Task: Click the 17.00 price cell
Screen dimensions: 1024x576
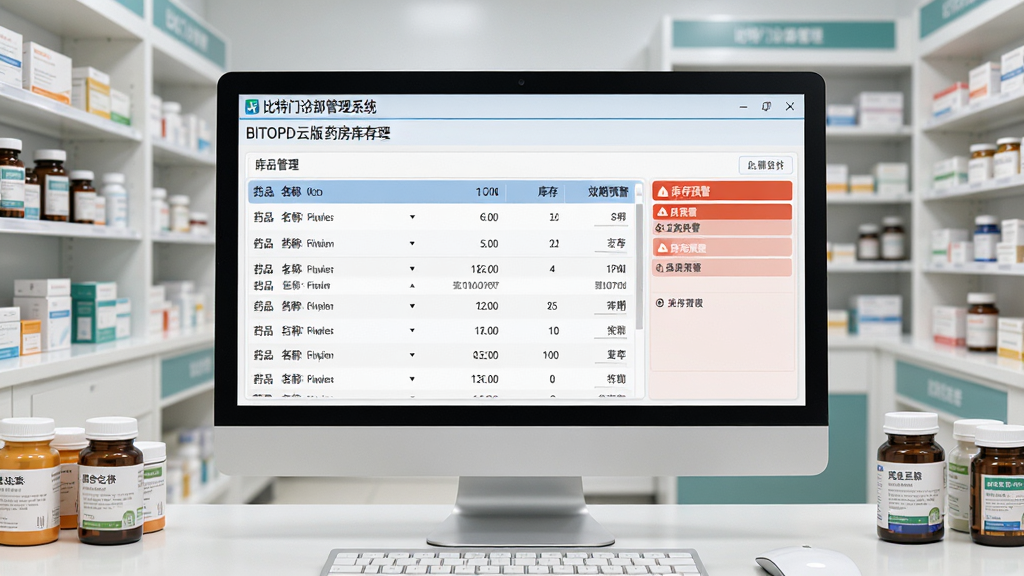Action: click(x=486, y=330)
